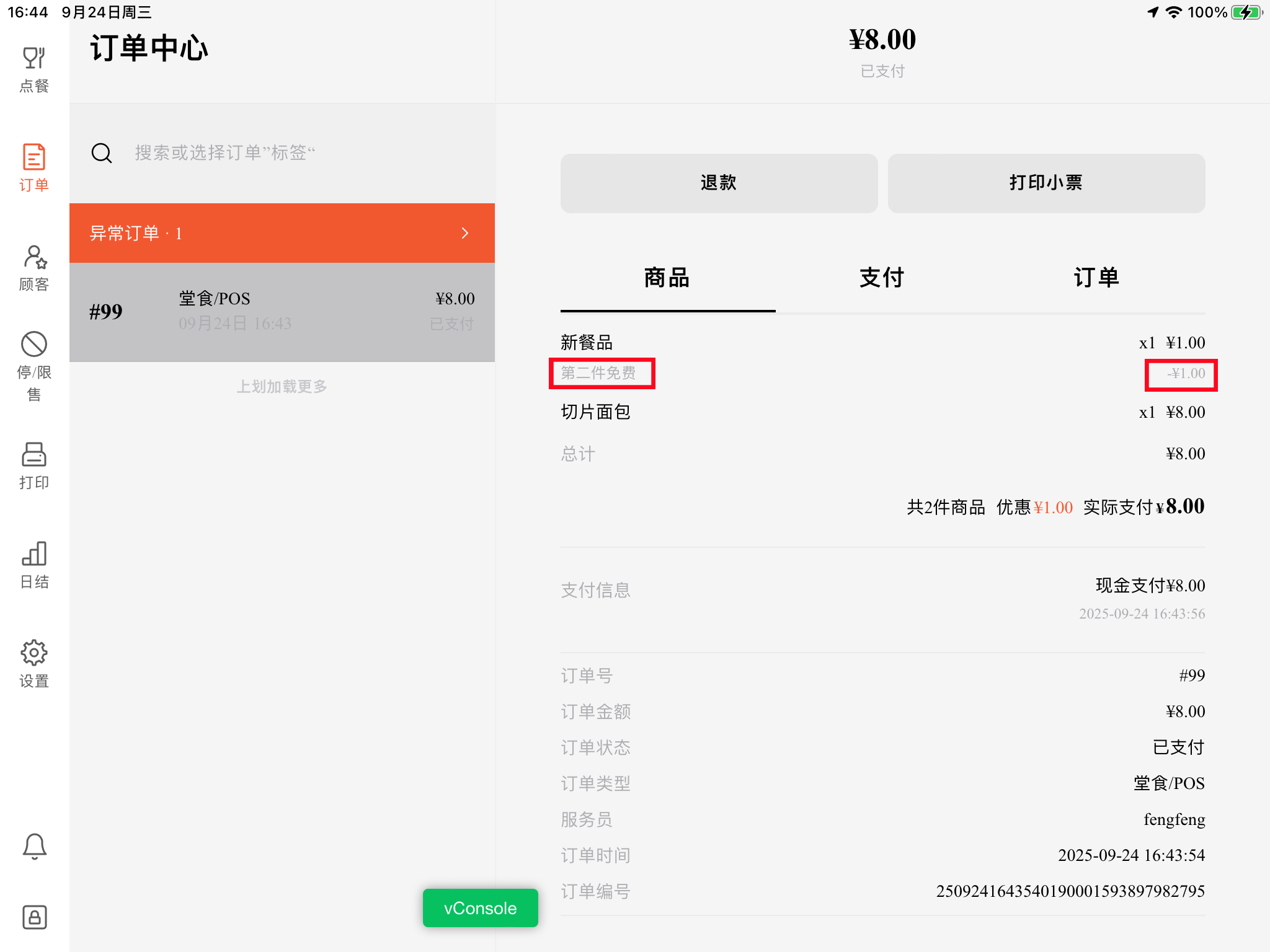Open the green vConsole button
Screen dimensions: 1270x952
480,908
